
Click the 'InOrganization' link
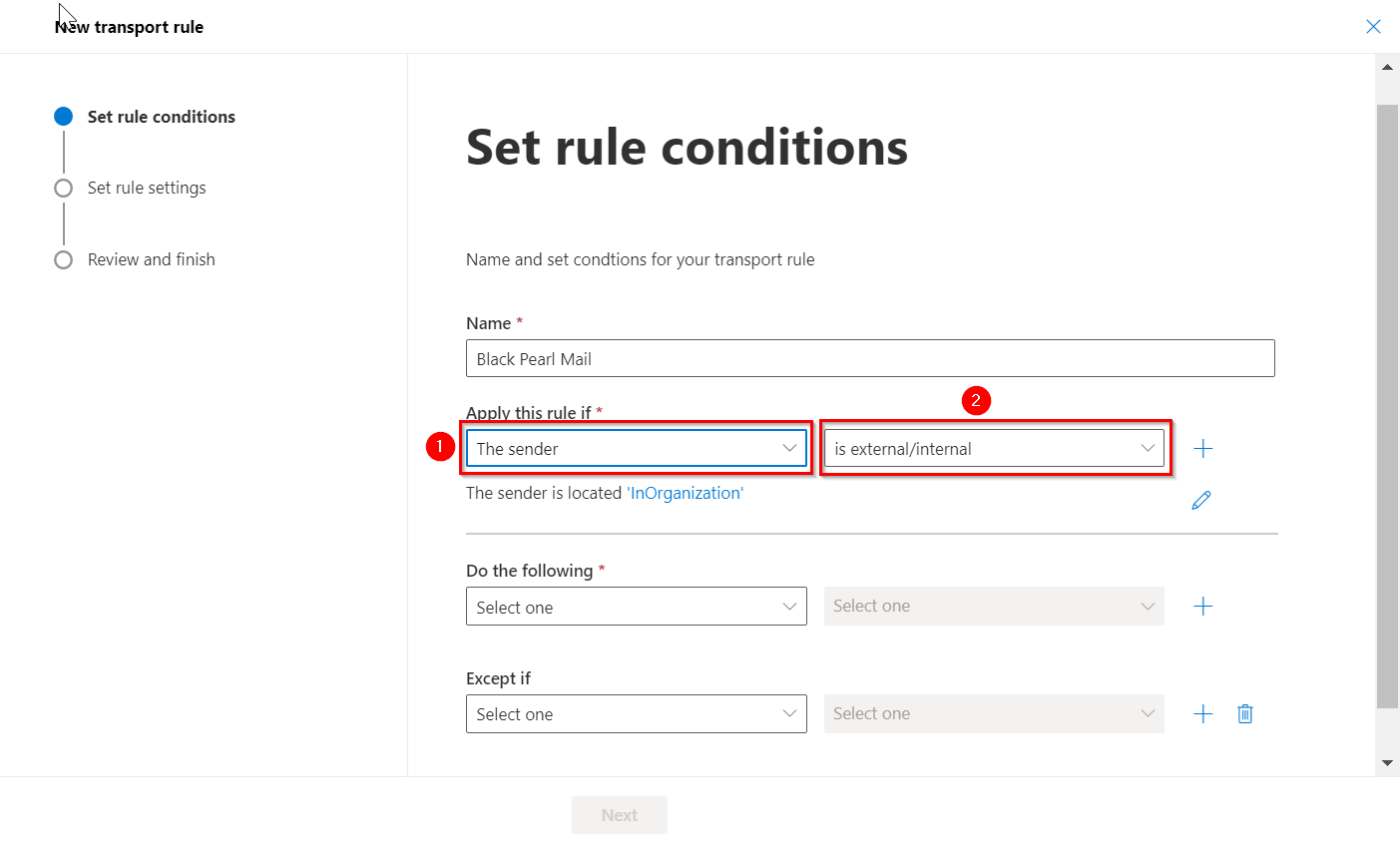click(687, 493)
